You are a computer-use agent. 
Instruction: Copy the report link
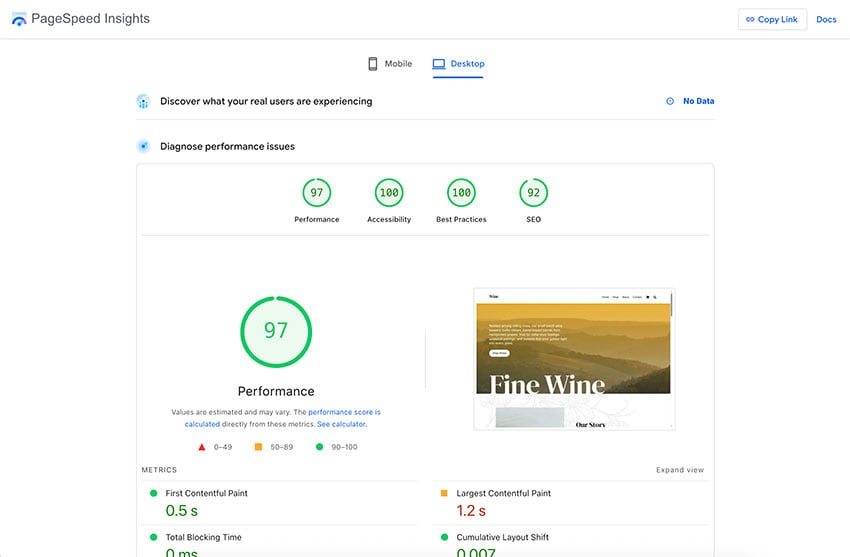click(772, 19)
